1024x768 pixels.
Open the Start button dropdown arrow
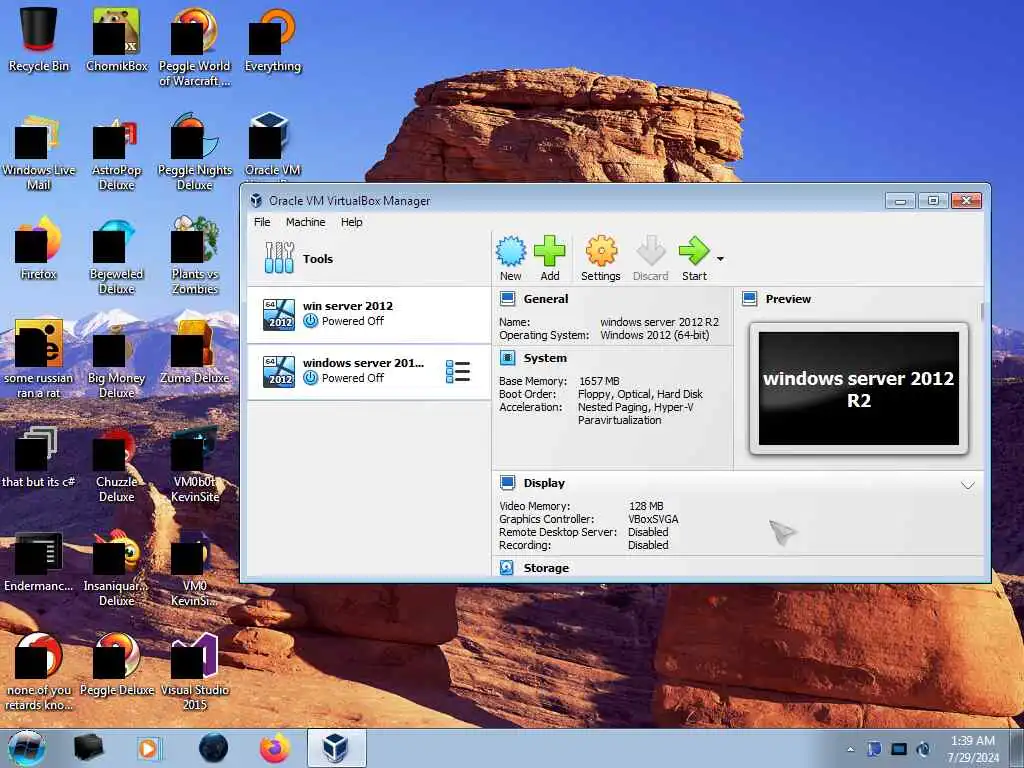pos(720,259)
